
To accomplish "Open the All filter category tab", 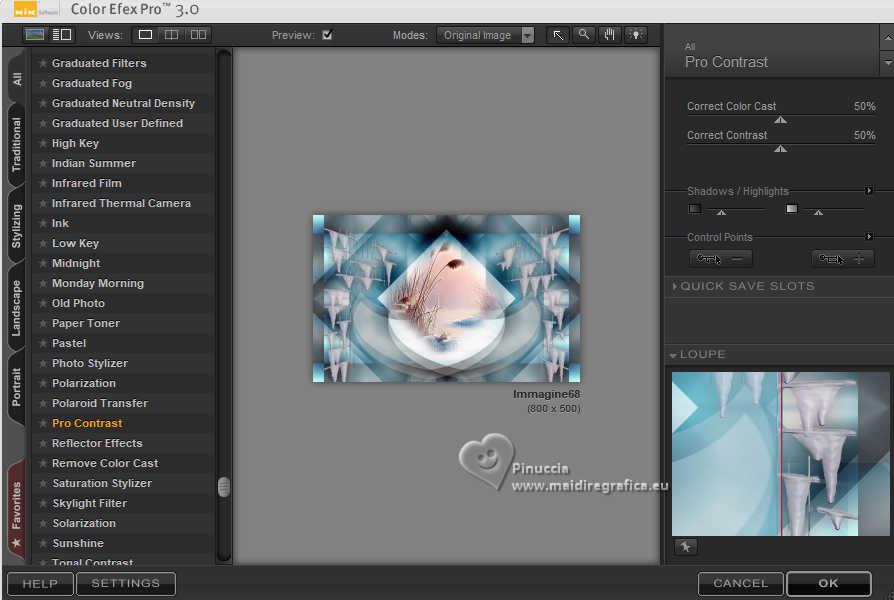I will pyautogui.click(x=17, y=79).
